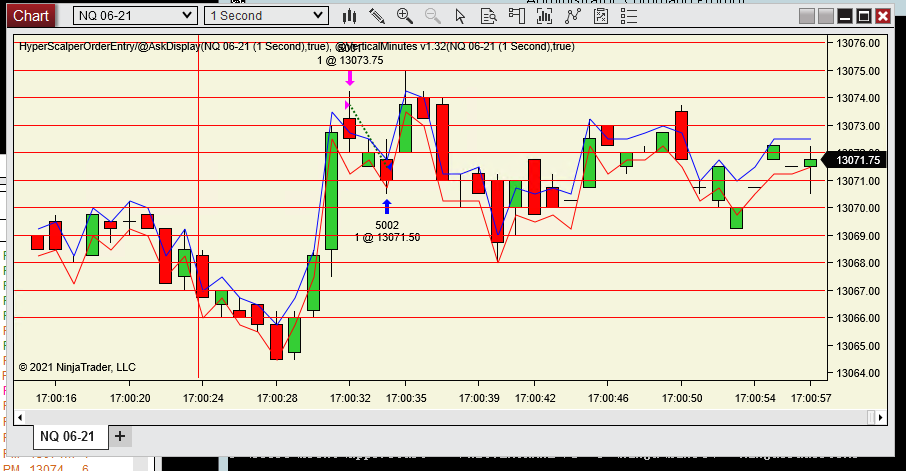Click the 13068.00 price axis label

pos(858,263)
